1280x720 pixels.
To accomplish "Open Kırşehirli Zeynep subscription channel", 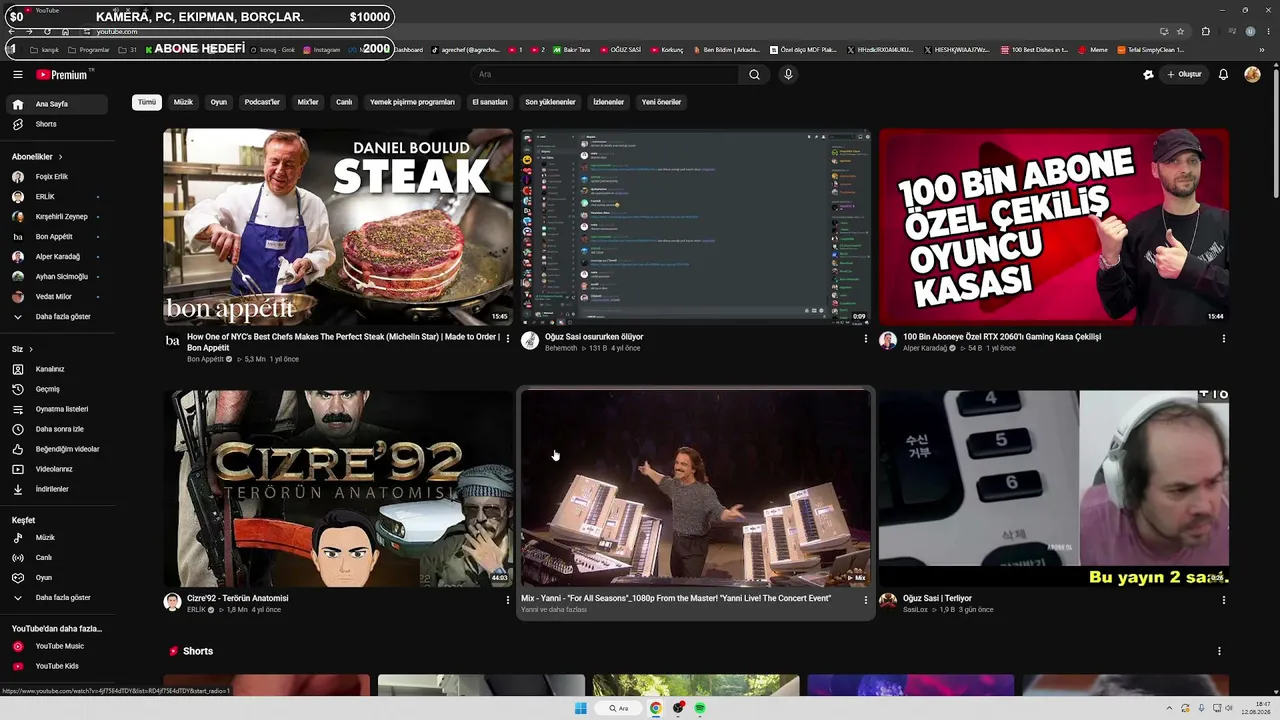I will coord(56,217).
